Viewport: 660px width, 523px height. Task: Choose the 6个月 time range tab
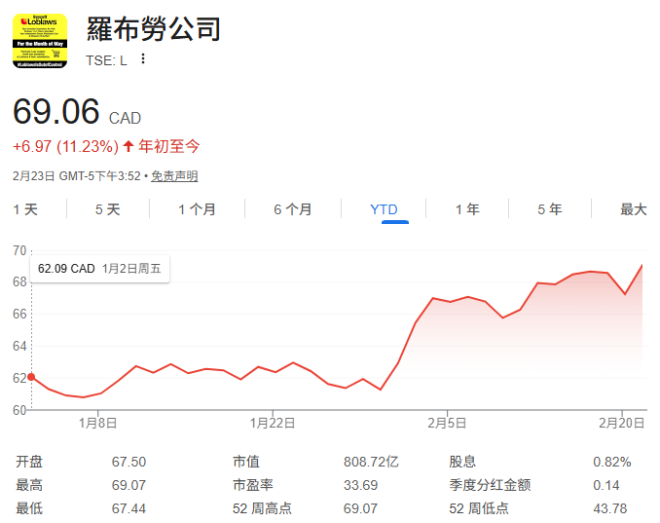pos(292,209)
